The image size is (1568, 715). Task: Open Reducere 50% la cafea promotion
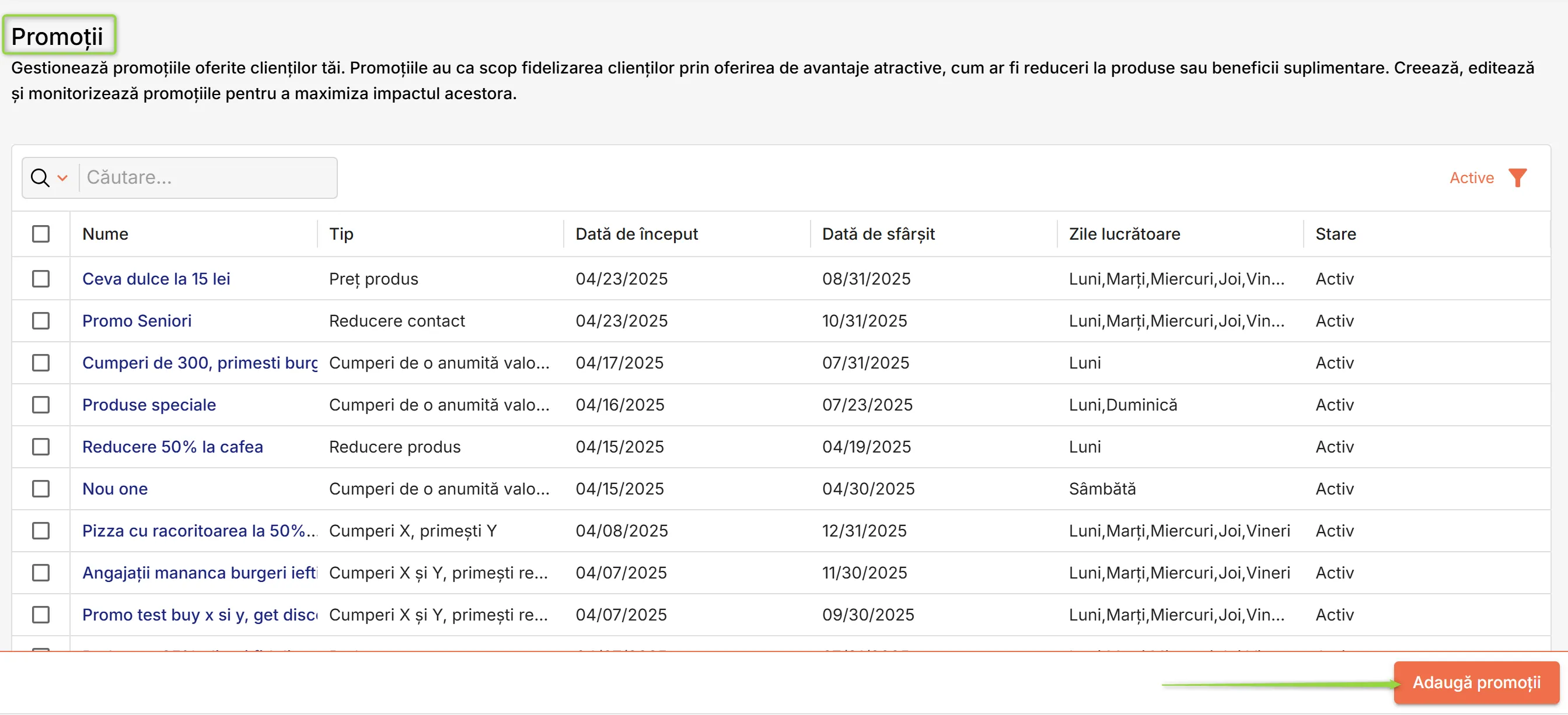coord(172,447)
